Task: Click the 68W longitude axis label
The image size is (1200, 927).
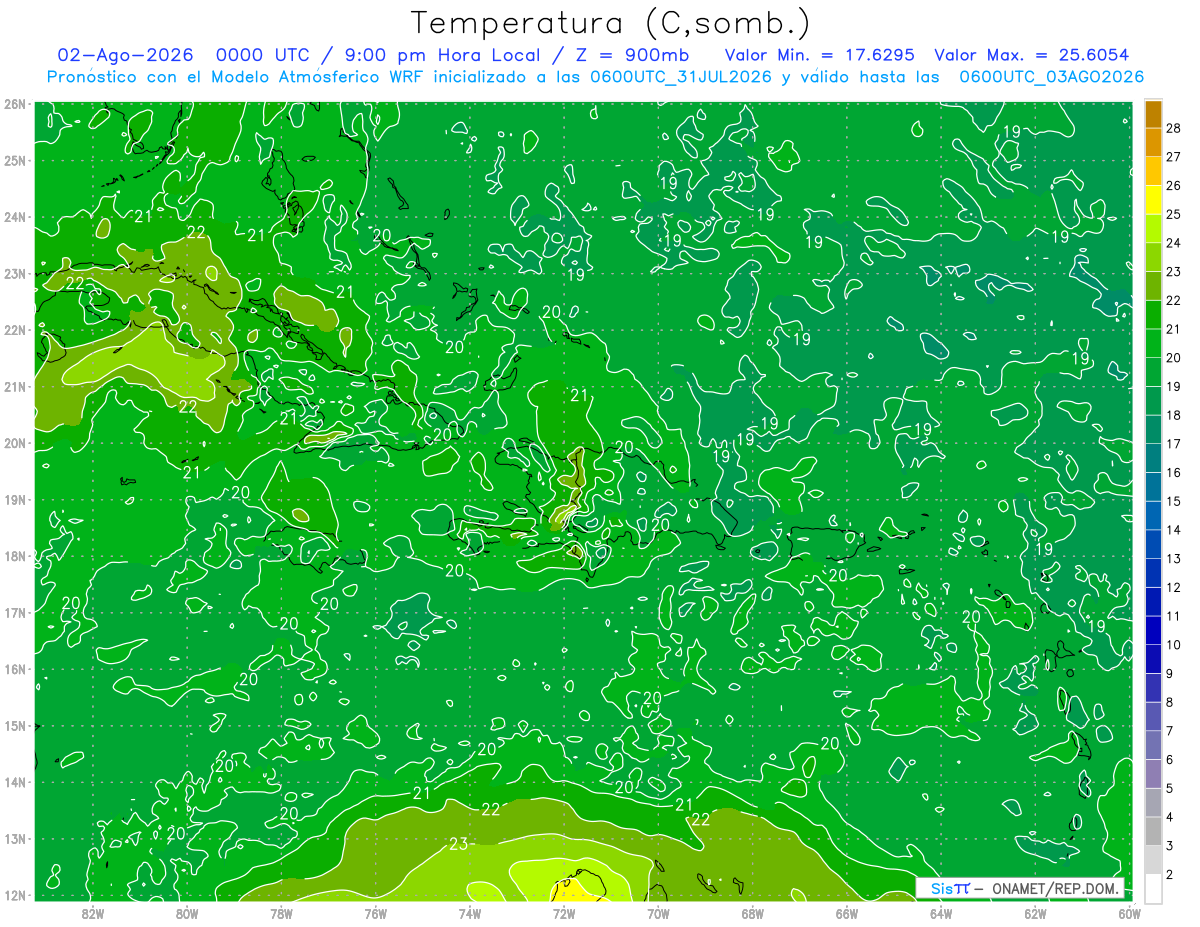Action: [752, 913]
